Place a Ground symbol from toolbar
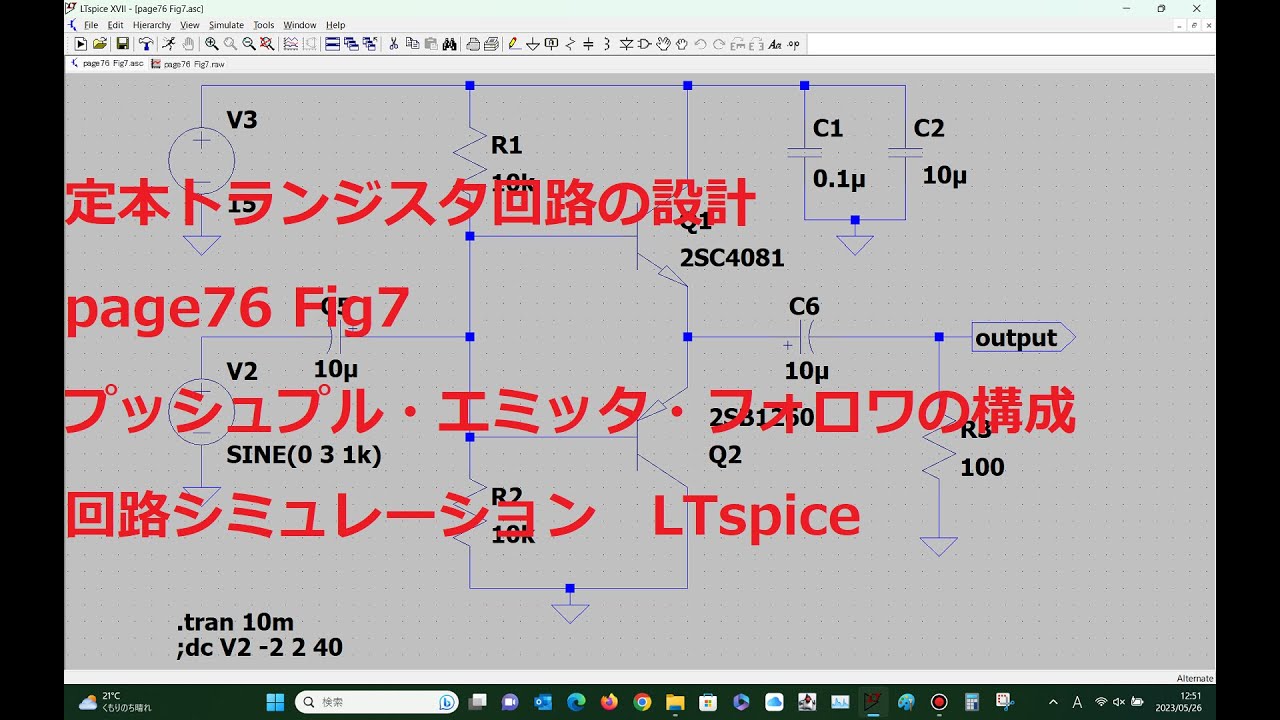 533,44
